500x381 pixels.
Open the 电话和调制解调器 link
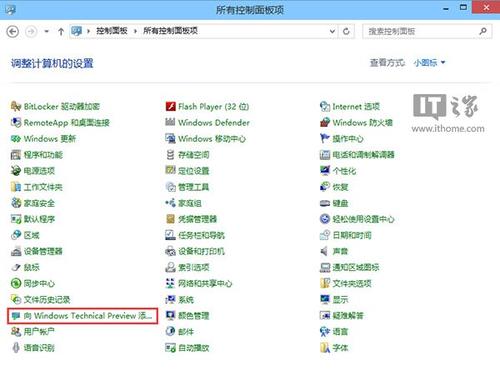[x=363, y=155]
